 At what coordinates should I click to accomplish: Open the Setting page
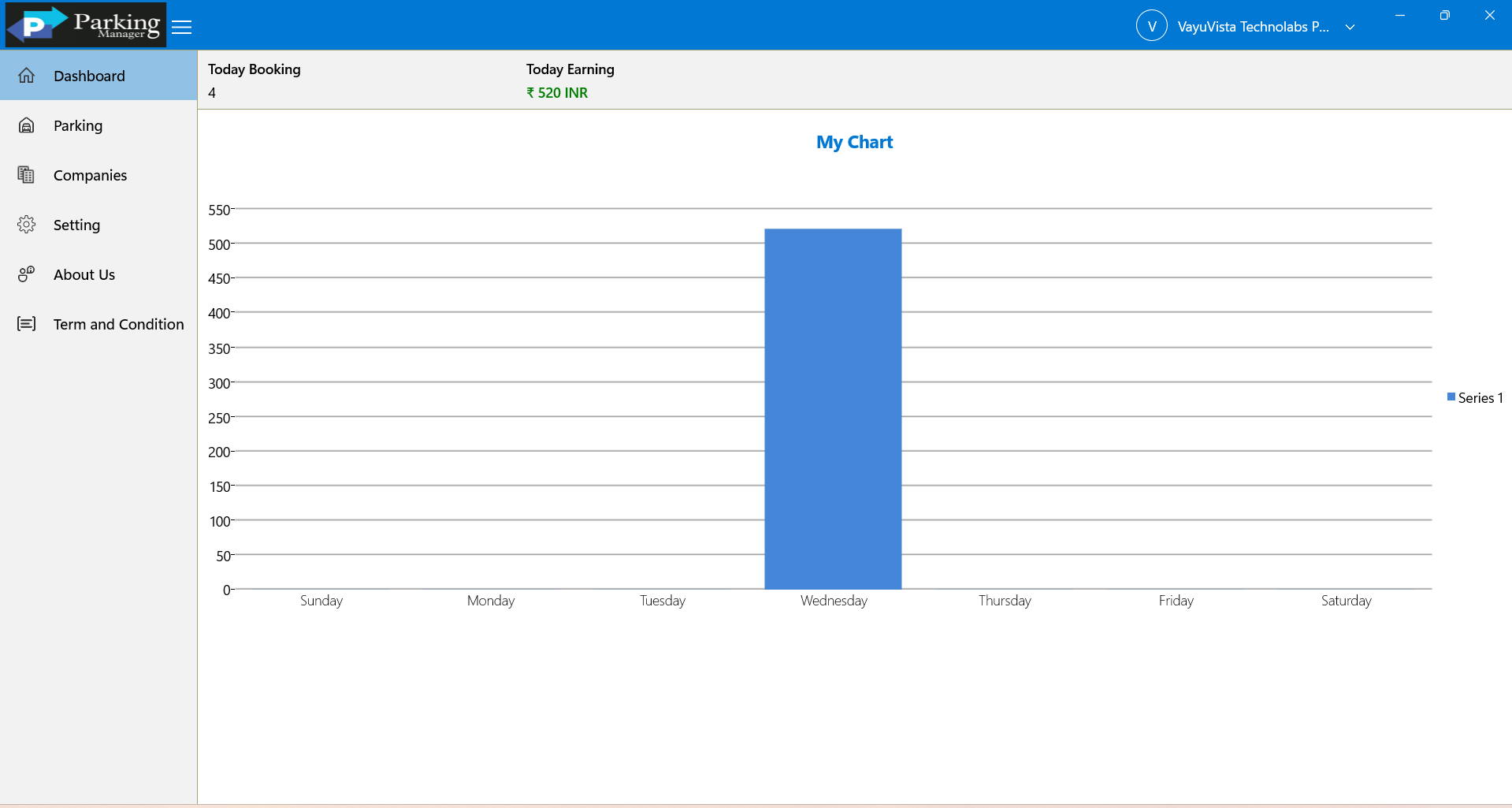(x=98, y=225)
